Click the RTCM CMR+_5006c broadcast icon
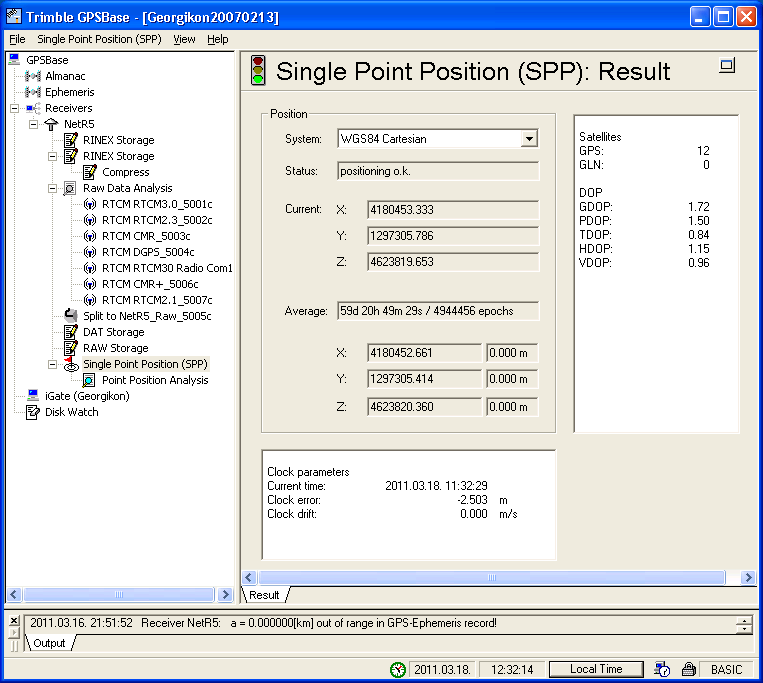This screenshot has height=683, width=763. click(x=90, y=284)
